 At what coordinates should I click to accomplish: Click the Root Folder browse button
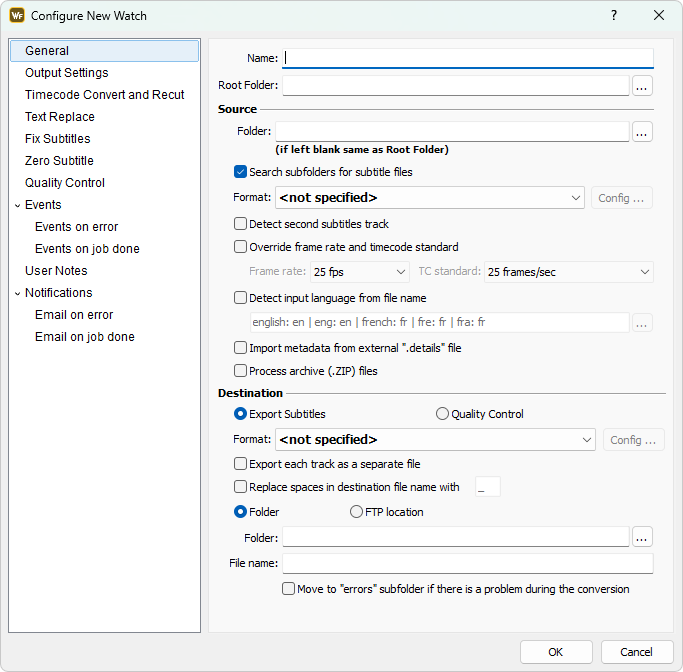pyautogui.click(x=642, y=86)
